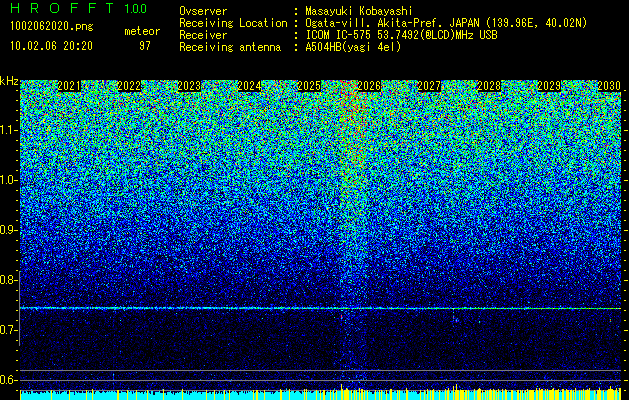Image resolution: width=629 pixels, height=400 pixels.
Task: Click the date 10.02.06 20:20
Action: pyautogui.click(x=51, y=46)
